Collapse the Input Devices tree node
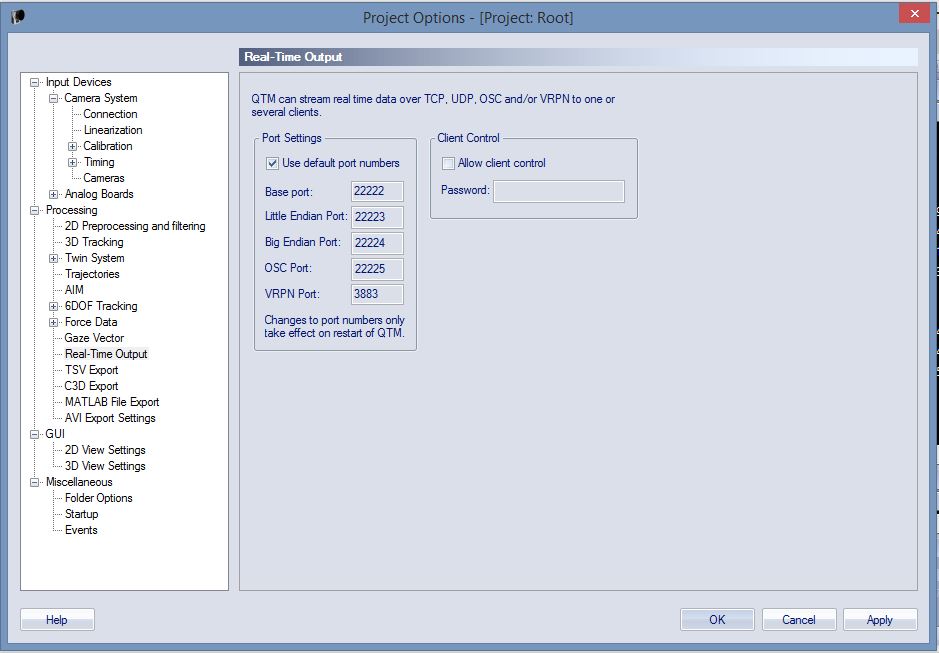The height and width of the screenshot is (653, 939). (x=35, y=82)
